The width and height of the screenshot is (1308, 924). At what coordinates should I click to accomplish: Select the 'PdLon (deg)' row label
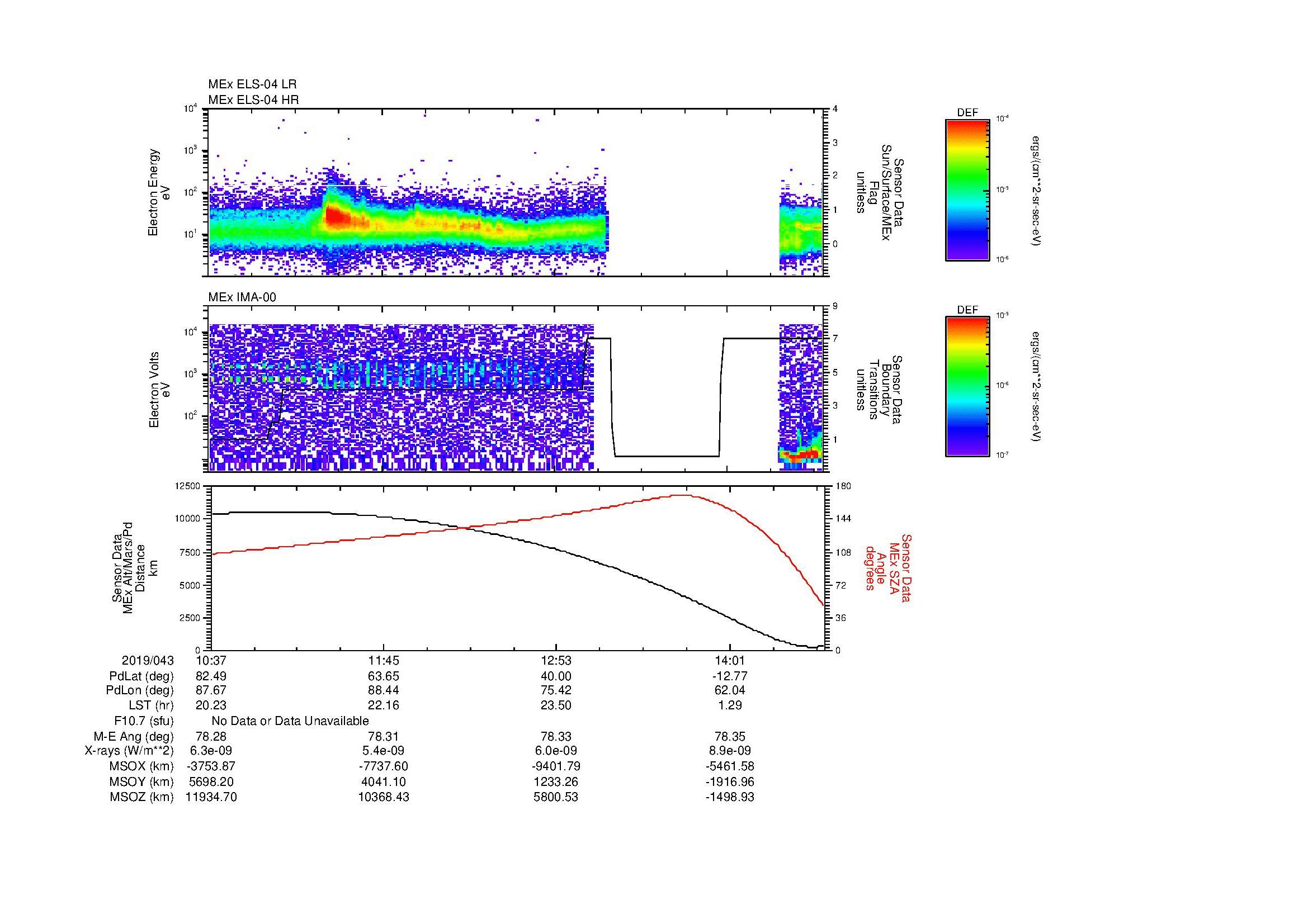pyautogui.click(x=140, y=690)
